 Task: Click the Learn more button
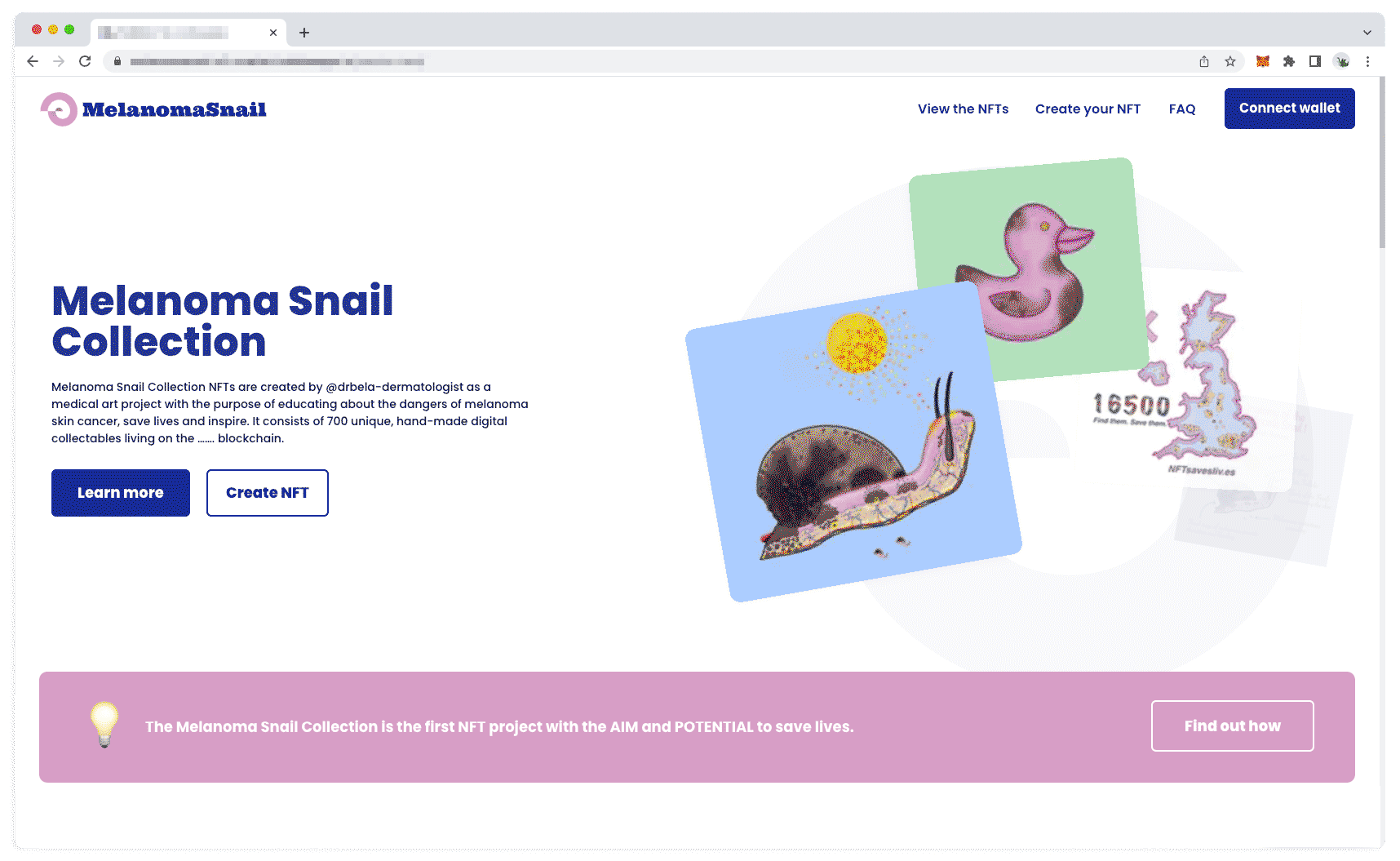click(121, 493)
